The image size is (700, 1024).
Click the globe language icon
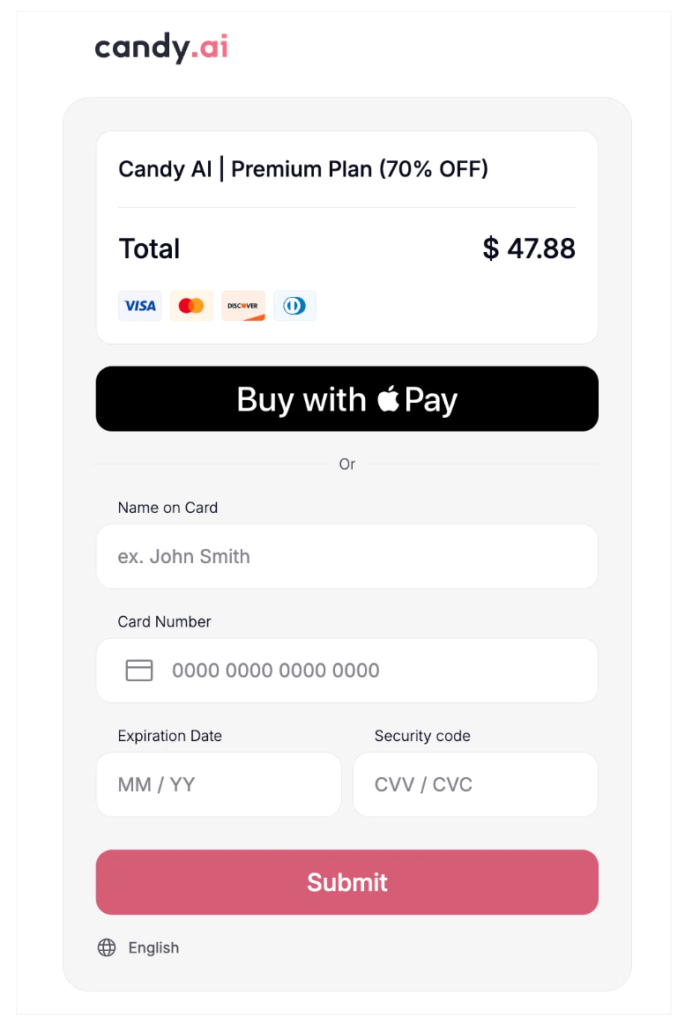click(x=106, y=947)
